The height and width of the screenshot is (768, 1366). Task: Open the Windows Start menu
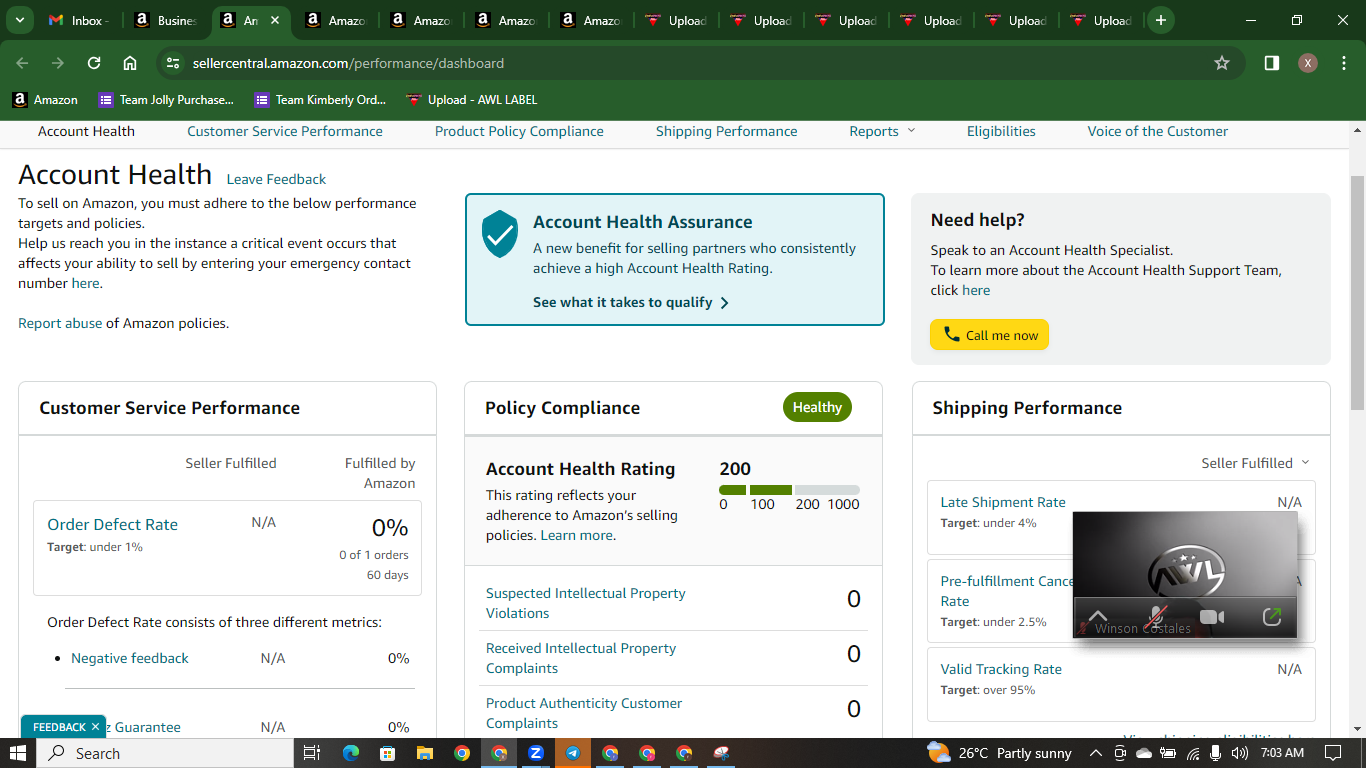[x=18, y=753]
